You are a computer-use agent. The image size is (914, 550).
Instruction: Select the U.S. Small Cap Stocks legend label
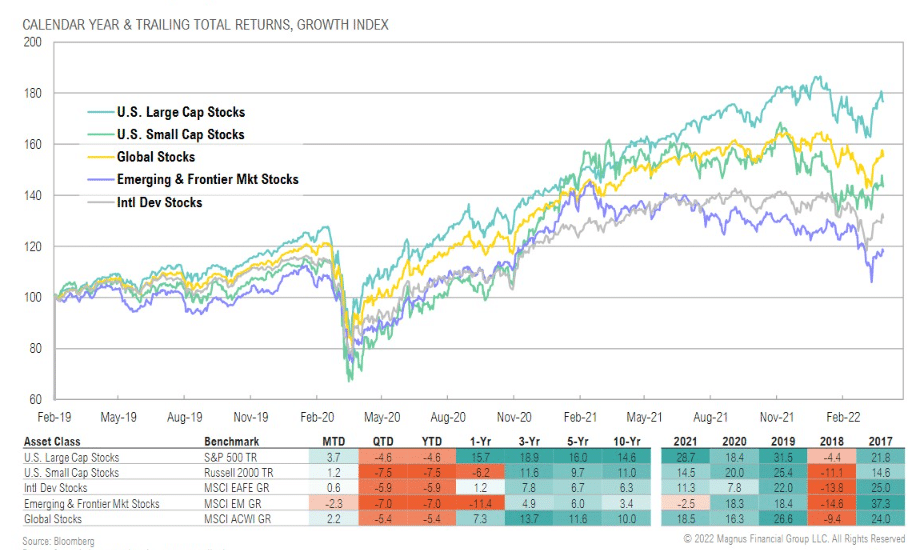[x=181, y=135]
